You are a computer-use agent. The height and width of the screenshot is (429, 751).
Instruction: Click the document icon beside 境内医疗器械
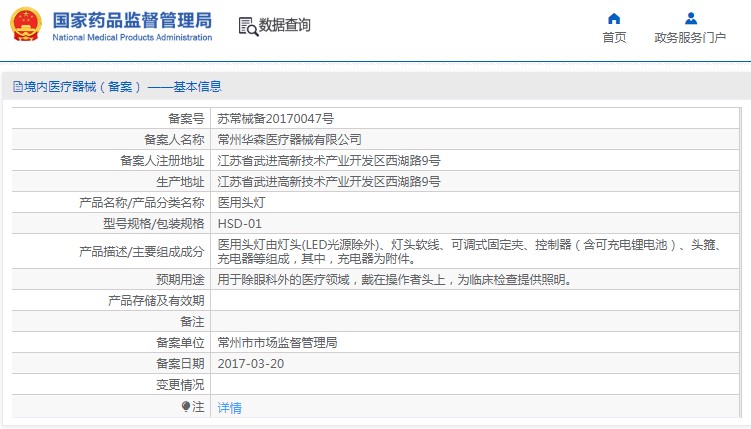click(17, 87)
